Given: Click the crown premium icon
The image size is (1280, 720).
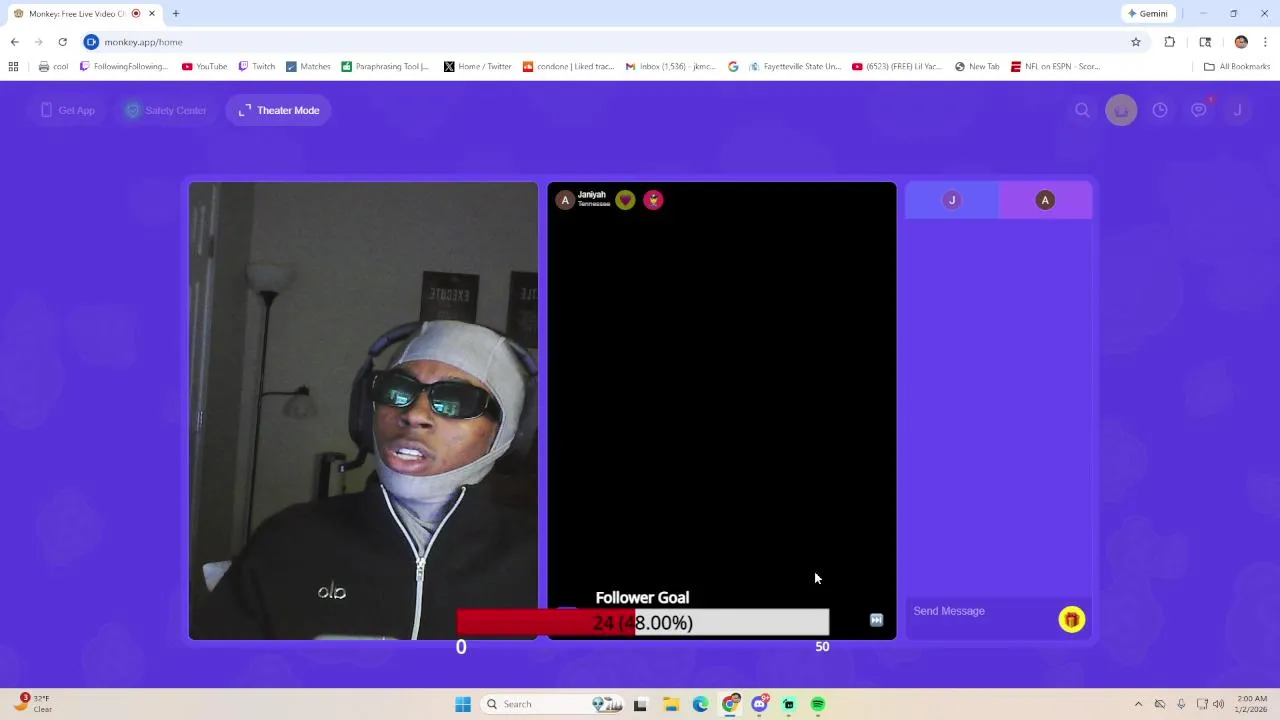Looking at the screenshot, I should (x=1121, y=110).
